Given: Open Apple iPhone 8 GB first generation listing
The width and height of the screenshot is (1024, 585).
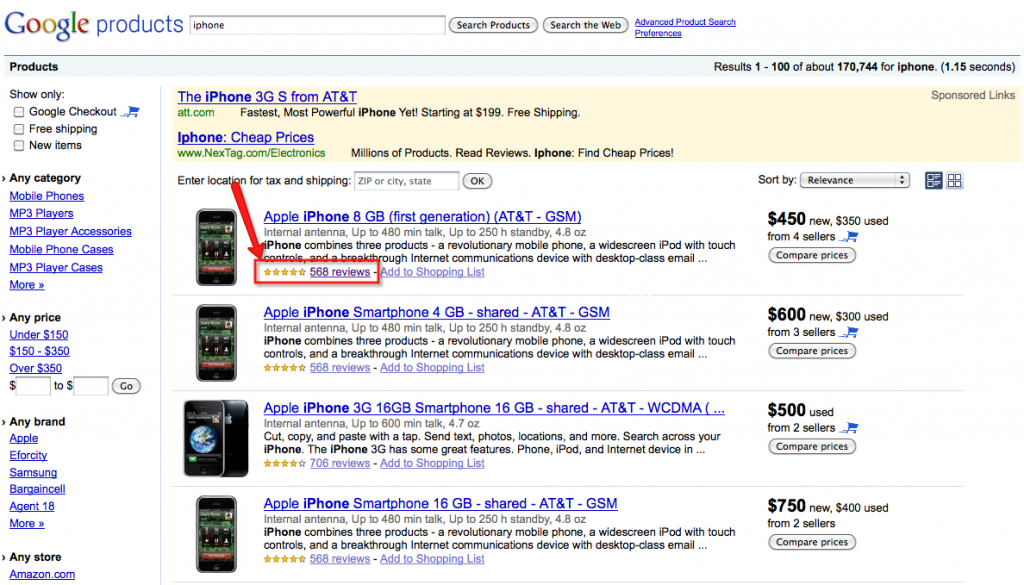Looking at the screenshot, I should 423,217.
